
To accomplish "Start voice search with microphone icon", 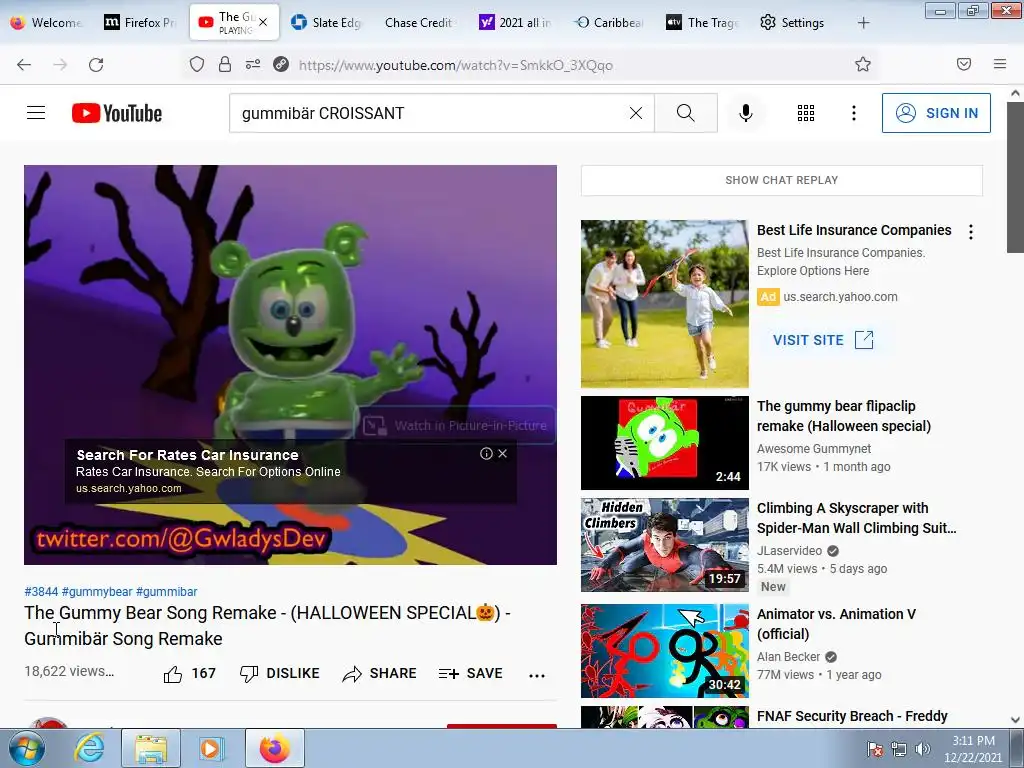I will click(746, 113).
